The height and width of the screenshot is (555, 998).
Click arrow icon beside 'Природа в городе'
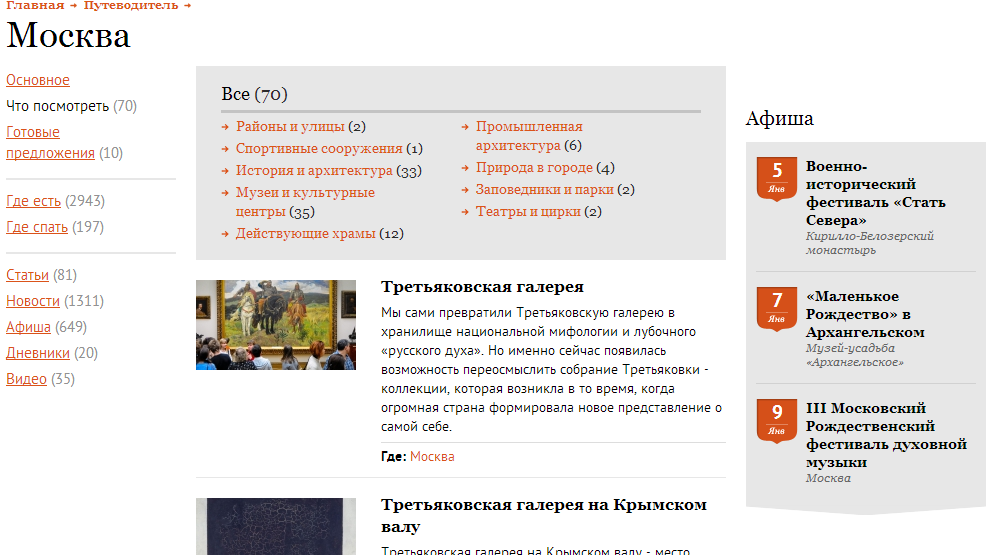click(465, 169)
